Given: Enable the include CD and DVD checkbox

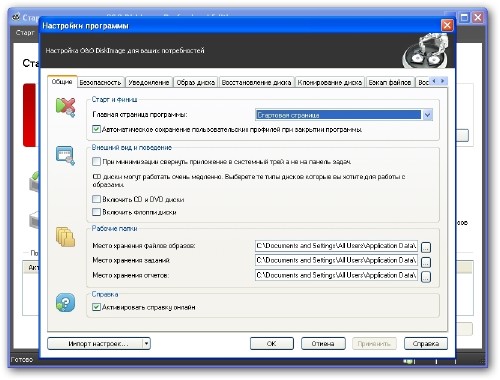Looking at the screenshot, I should tap(96, 199).
